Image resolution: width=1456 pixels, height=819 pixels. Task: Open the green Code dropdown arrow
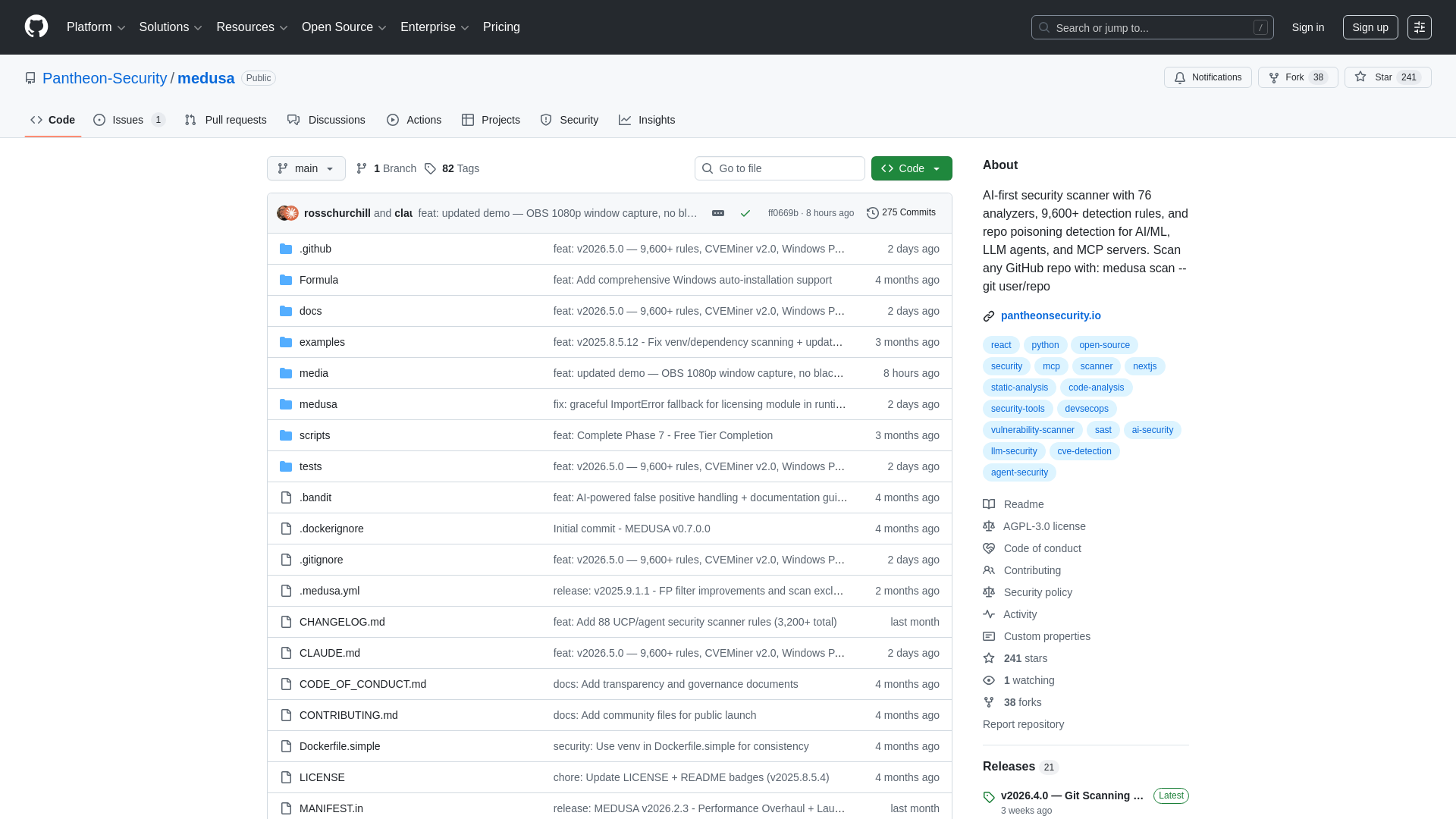(939, 168)
